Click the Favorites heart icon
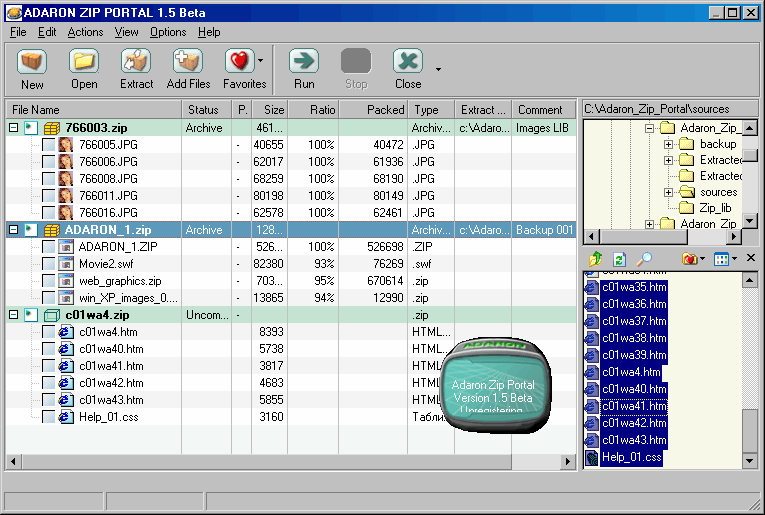 pyautogui.click(x=240, y=62)
